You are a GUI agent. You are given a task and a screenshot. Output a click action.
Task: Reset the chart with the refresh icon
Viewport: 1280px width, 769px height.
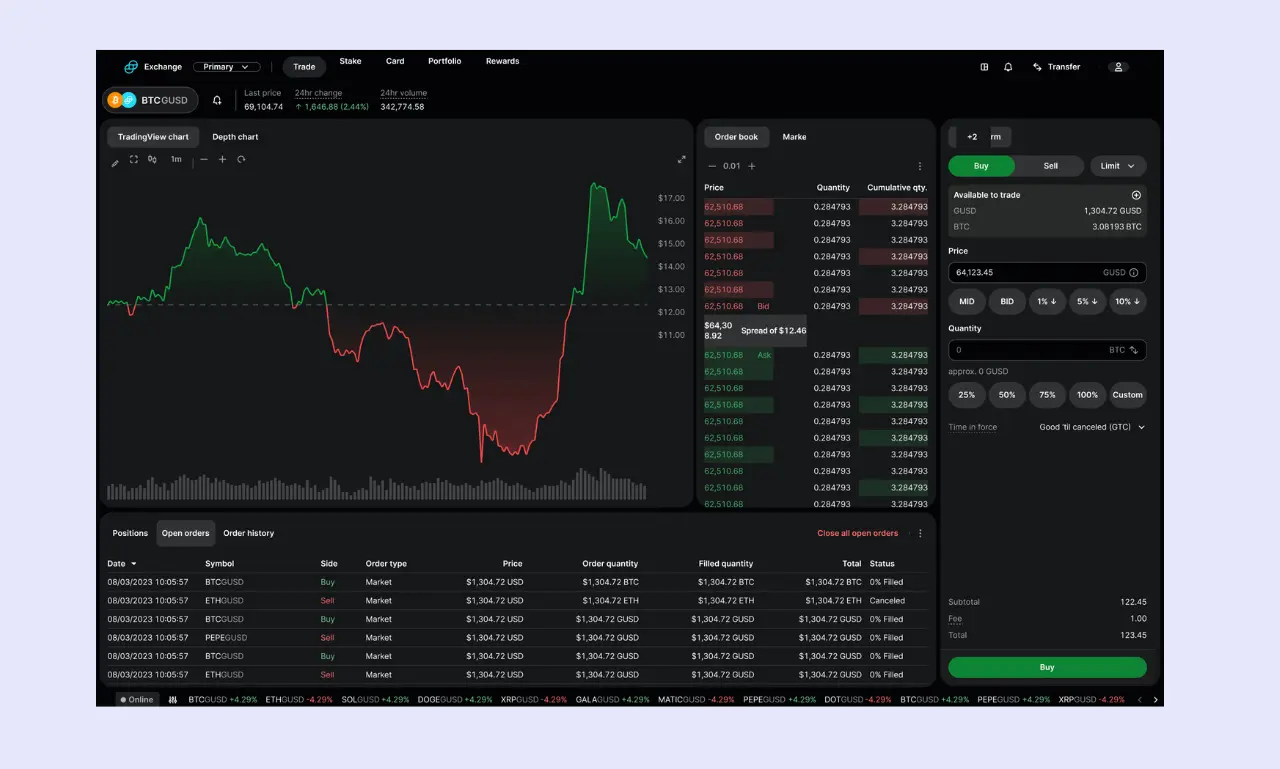[x=241, y=159]
